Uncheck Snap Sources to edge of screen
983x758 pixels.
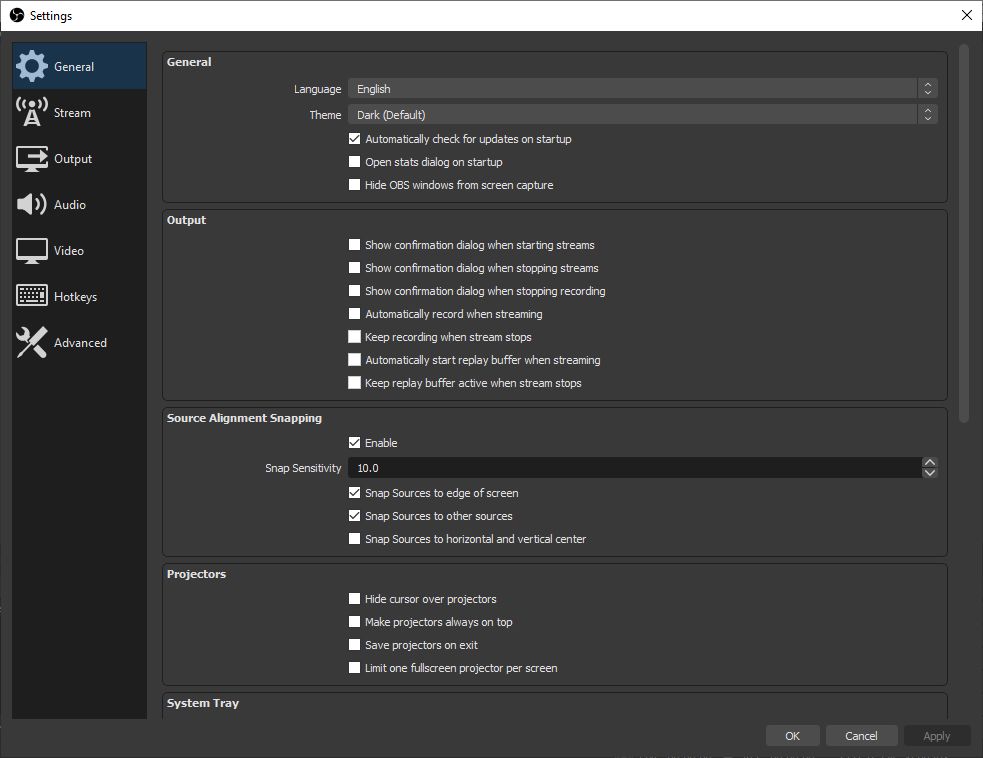pos(354,492)
